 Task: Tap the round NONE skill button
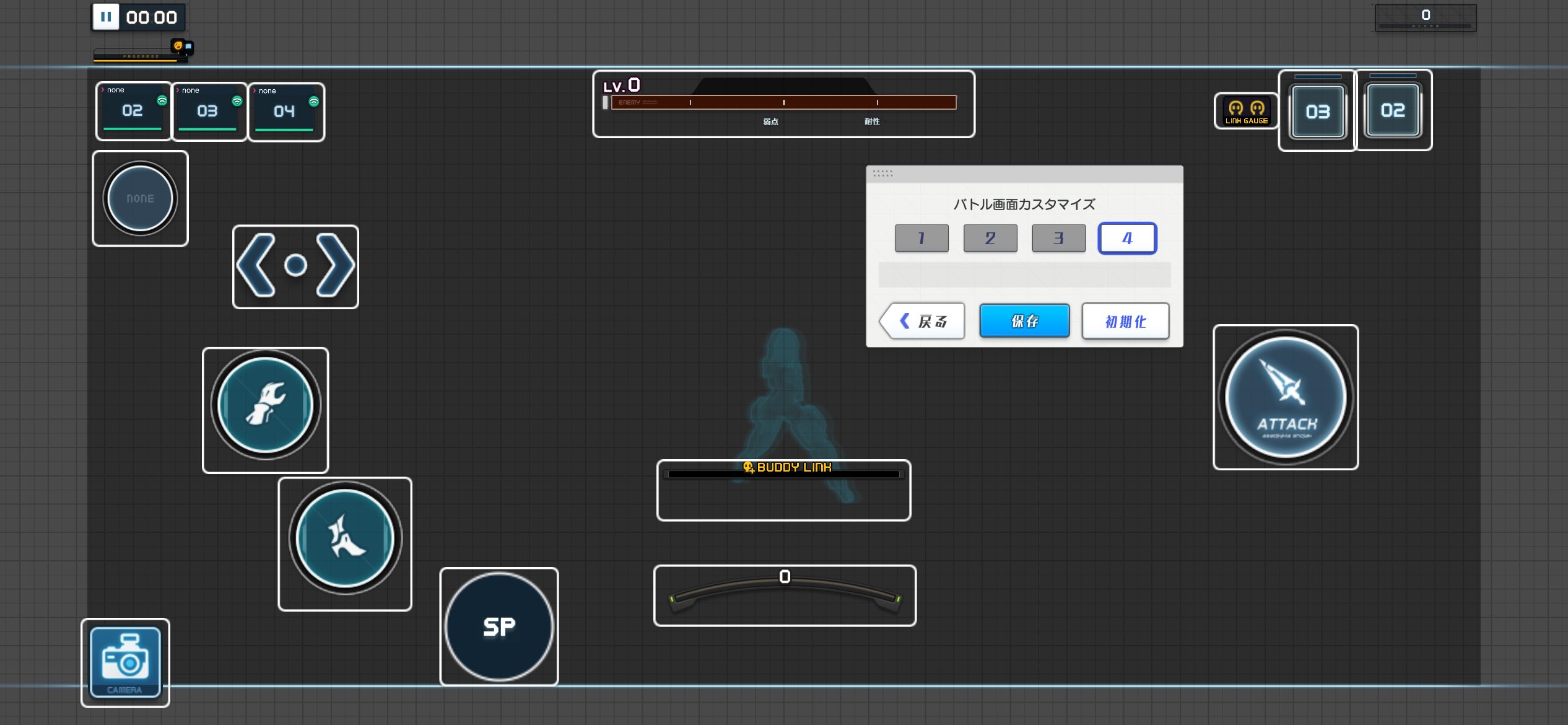click(x=140, y=198)
